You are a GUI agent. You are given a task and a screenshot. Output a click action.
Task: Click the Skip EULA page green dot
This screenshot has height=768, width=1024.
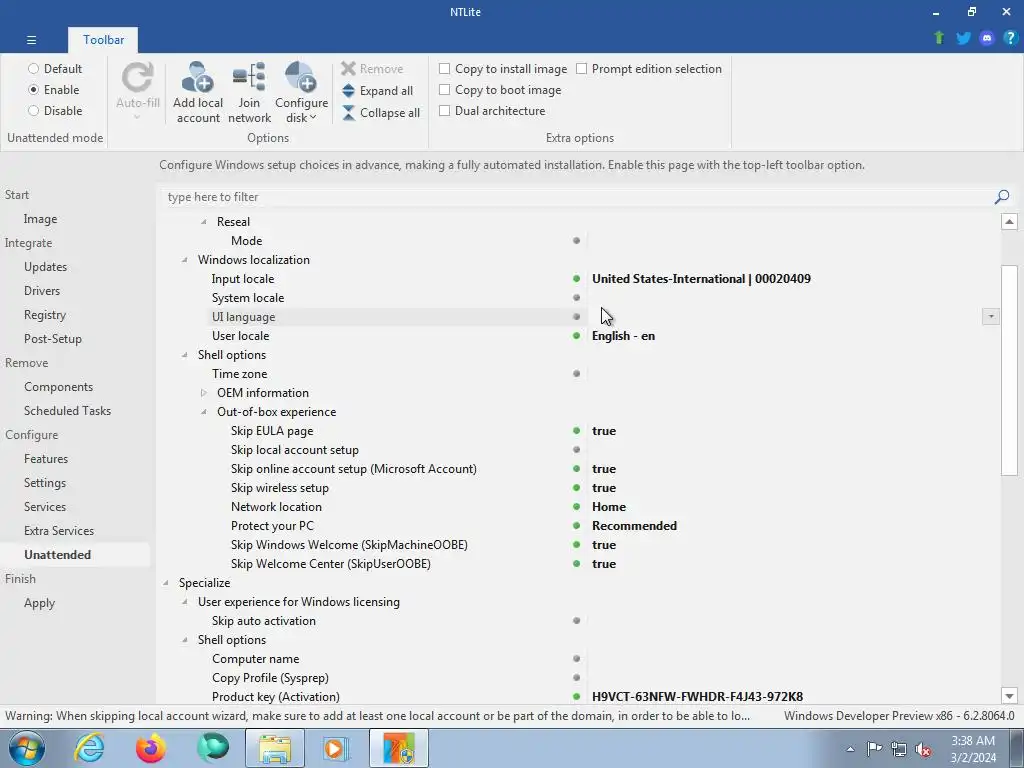click(576, 431)
